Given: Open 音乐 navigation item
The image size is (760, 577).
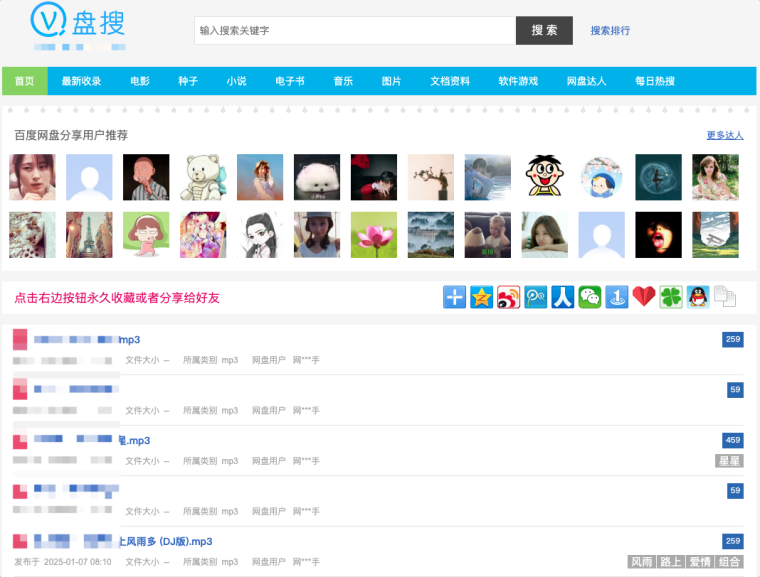Looking at the screenshot, I should (343, 81).
